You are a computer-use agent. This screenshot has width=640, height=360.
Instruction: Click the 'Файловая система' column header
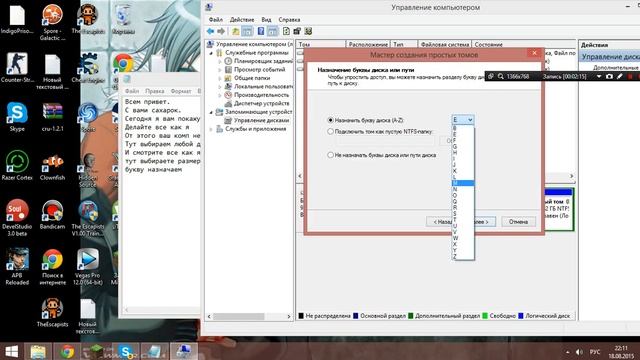click(x=445, y=44)
